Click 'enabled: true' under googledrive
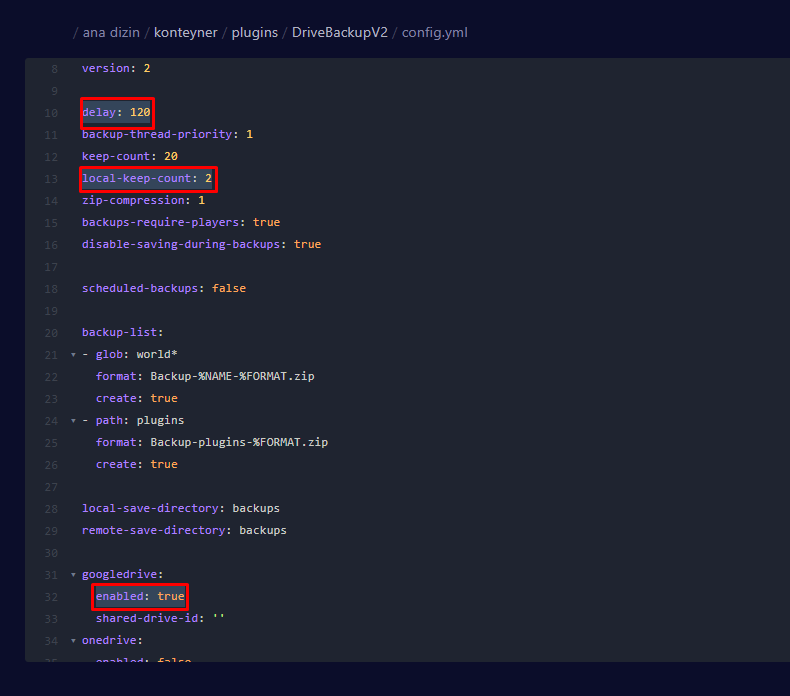This screenshot has width=790, height=696. [x=140, y=597]
